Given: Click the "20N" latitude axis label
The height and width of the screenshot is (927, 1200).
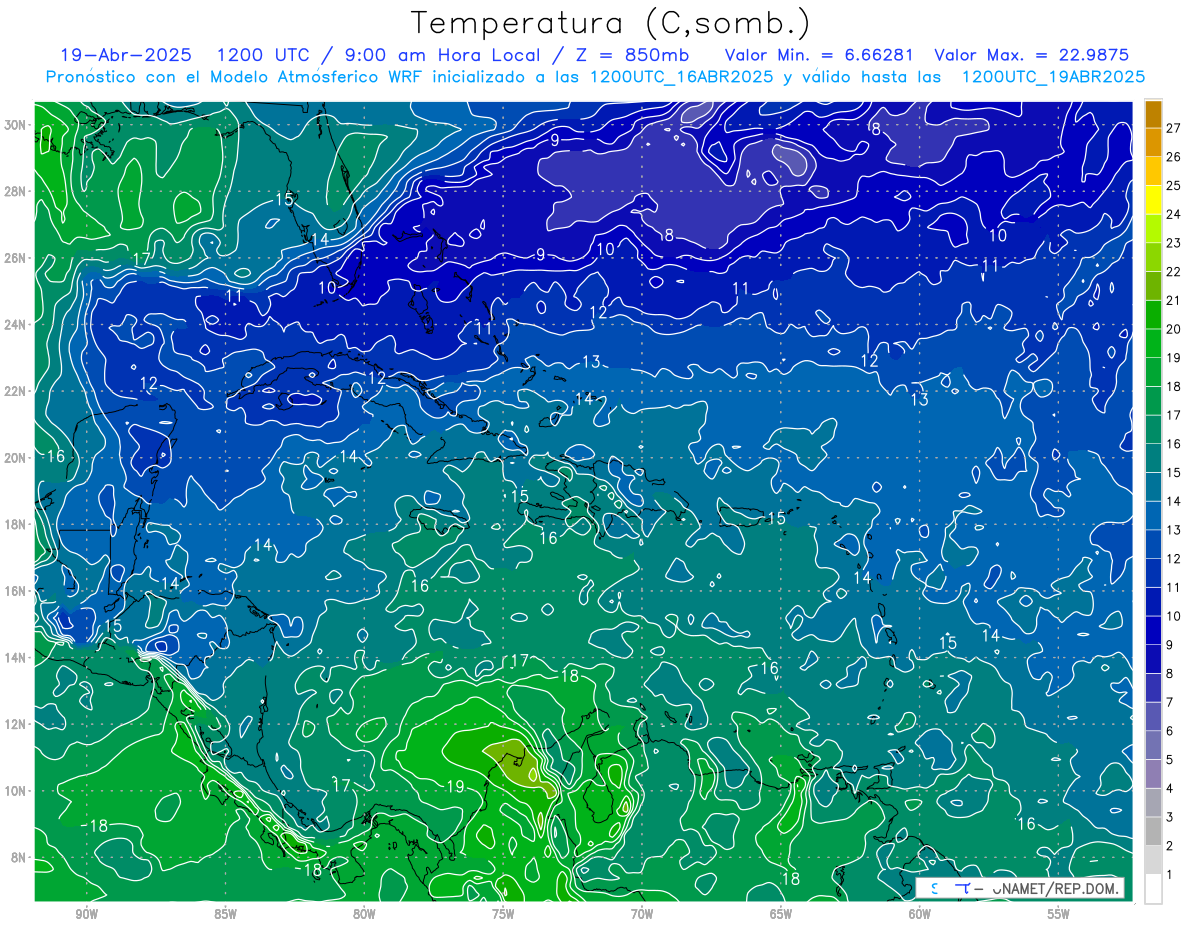Looking at the screenshot, I should [14, 458].
